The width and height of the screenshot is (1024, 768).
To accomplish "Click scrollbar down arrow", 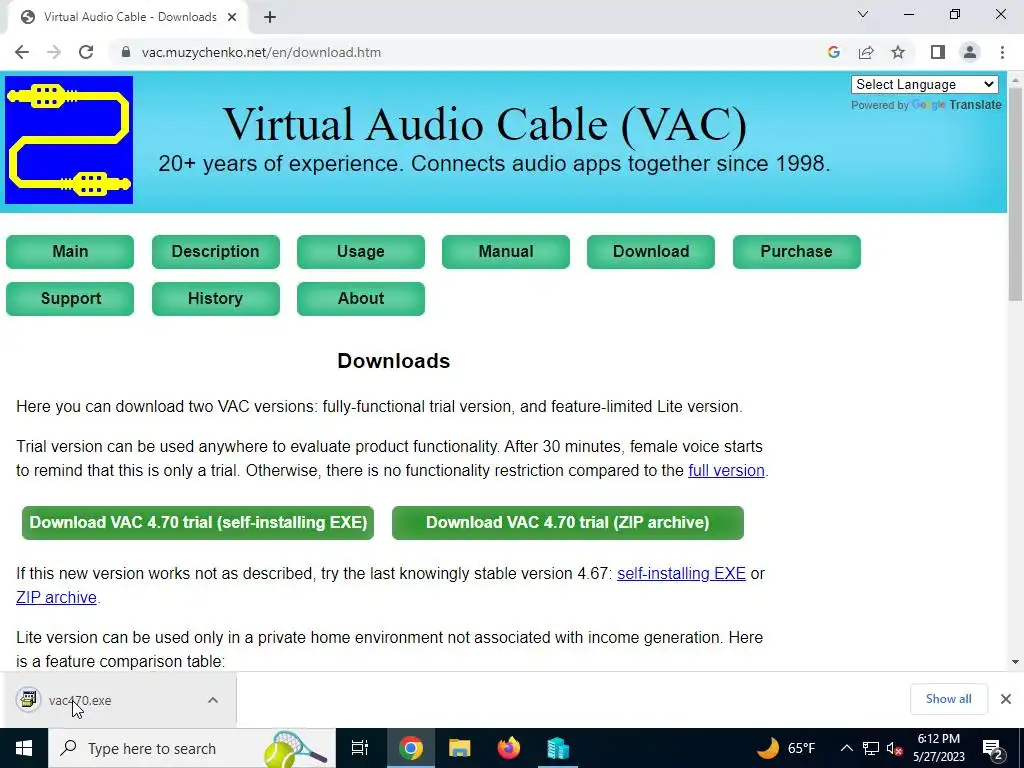I will 1015,662.
